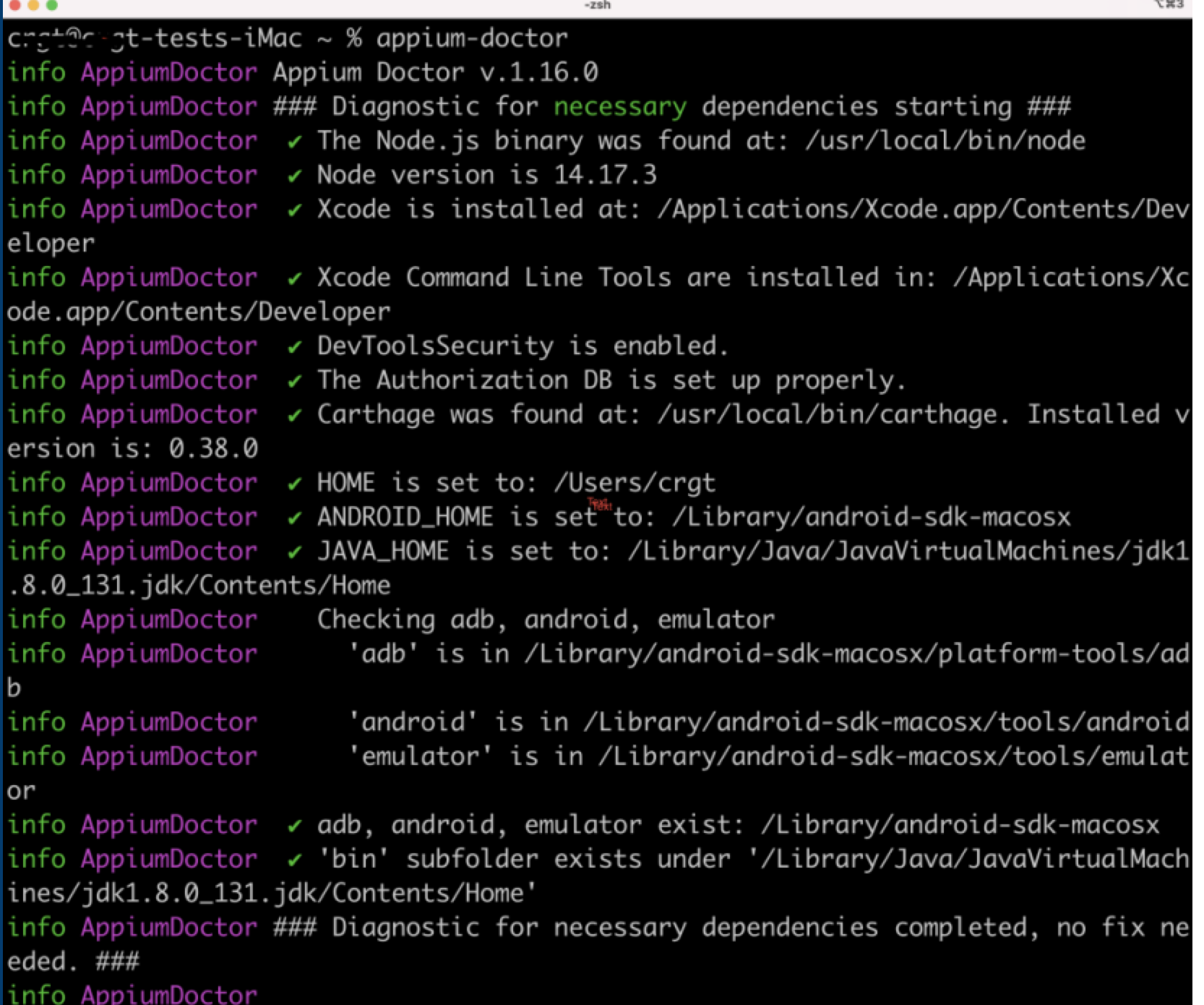Click checkmark beside "'bin' subfolder exists"
1204x1005 pixels.
[294, 860]
